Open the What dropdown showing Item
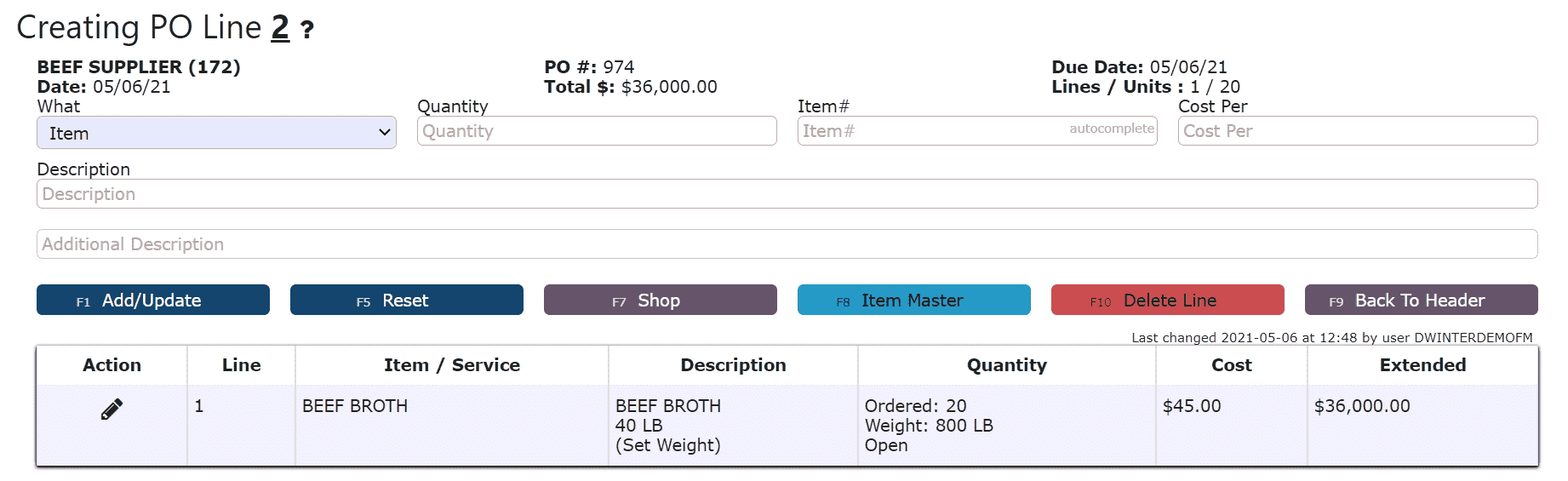 click(216, 133)
